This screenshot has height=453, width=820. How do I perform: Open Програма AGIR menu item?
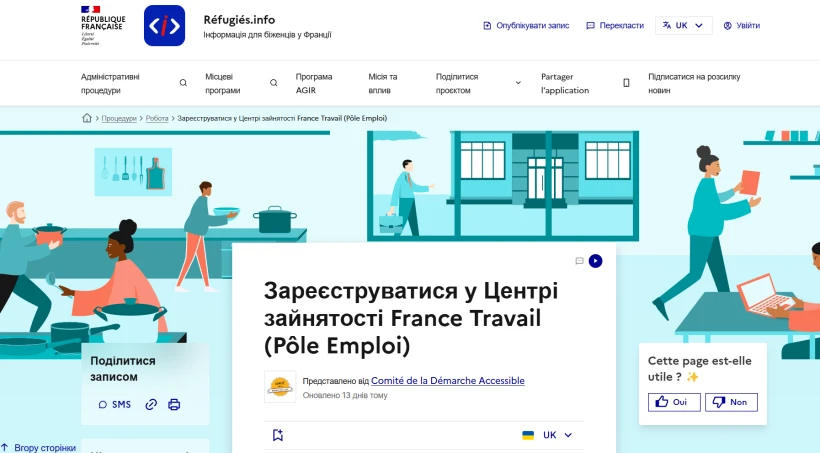tap(314, 83)
